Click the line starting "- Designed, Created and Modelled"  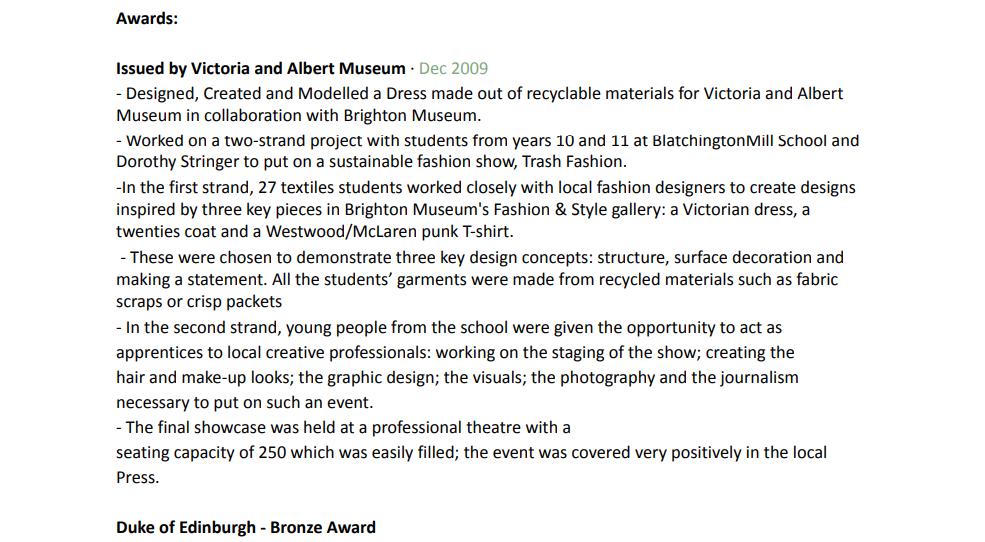click(480, 93)
